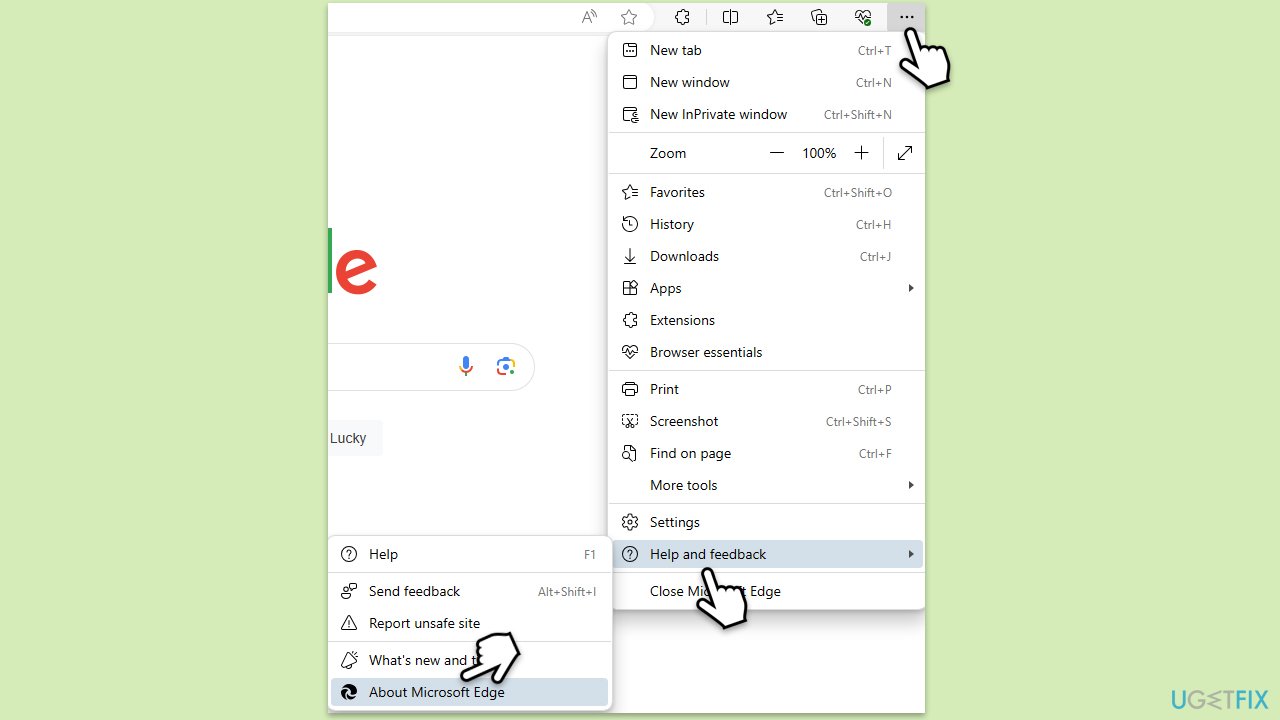Select Screenshot menu entry
Screen dimensions: 1280x720
click(x=766, y=421)
